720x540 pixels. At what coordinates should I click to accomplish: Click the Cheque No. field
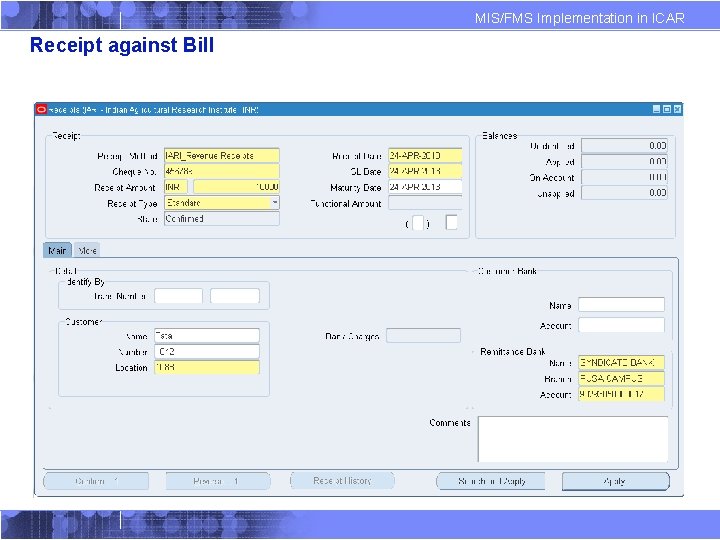click(221, 171)
